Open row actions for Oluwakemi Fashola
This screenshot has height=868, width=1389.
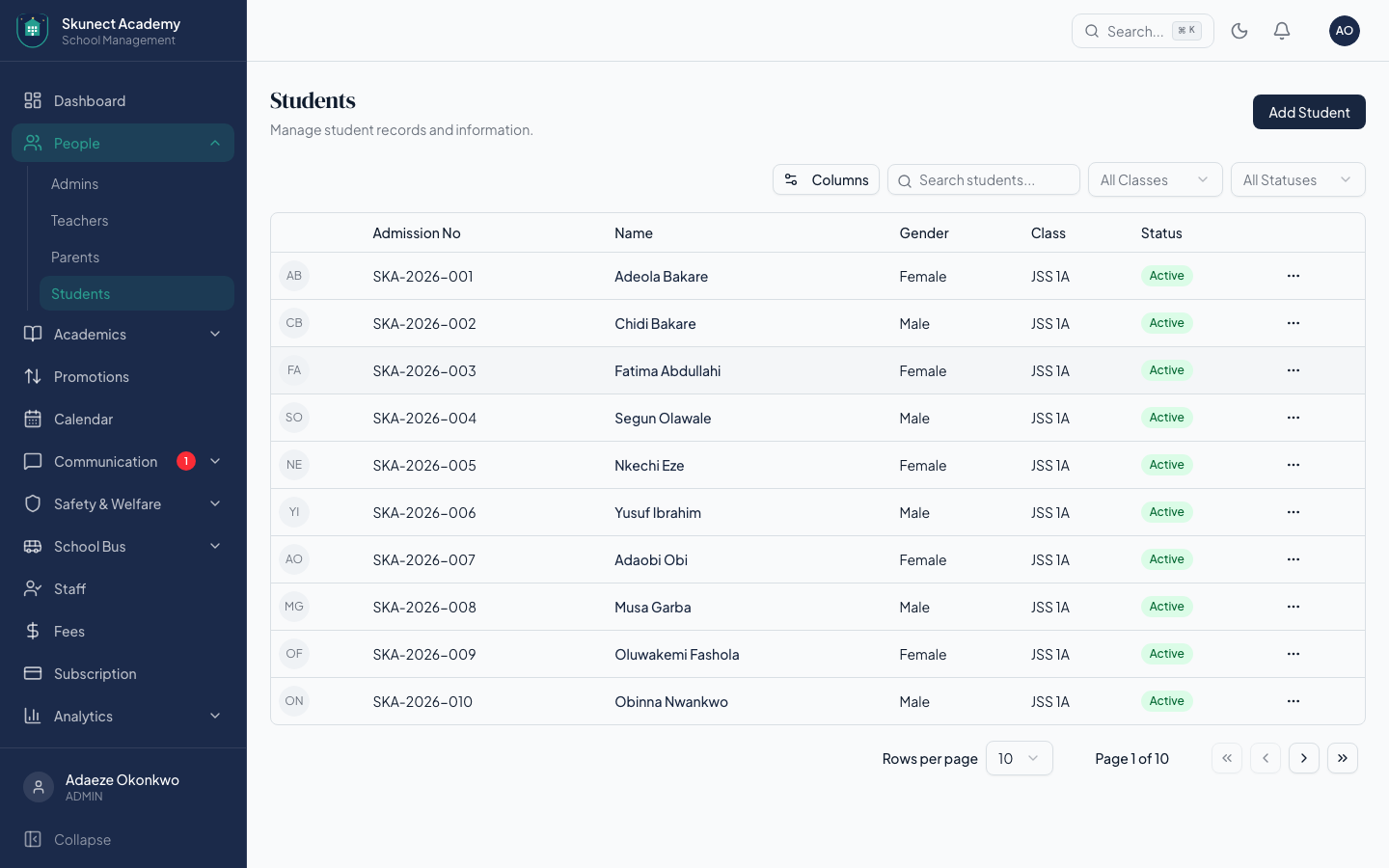1294,654
